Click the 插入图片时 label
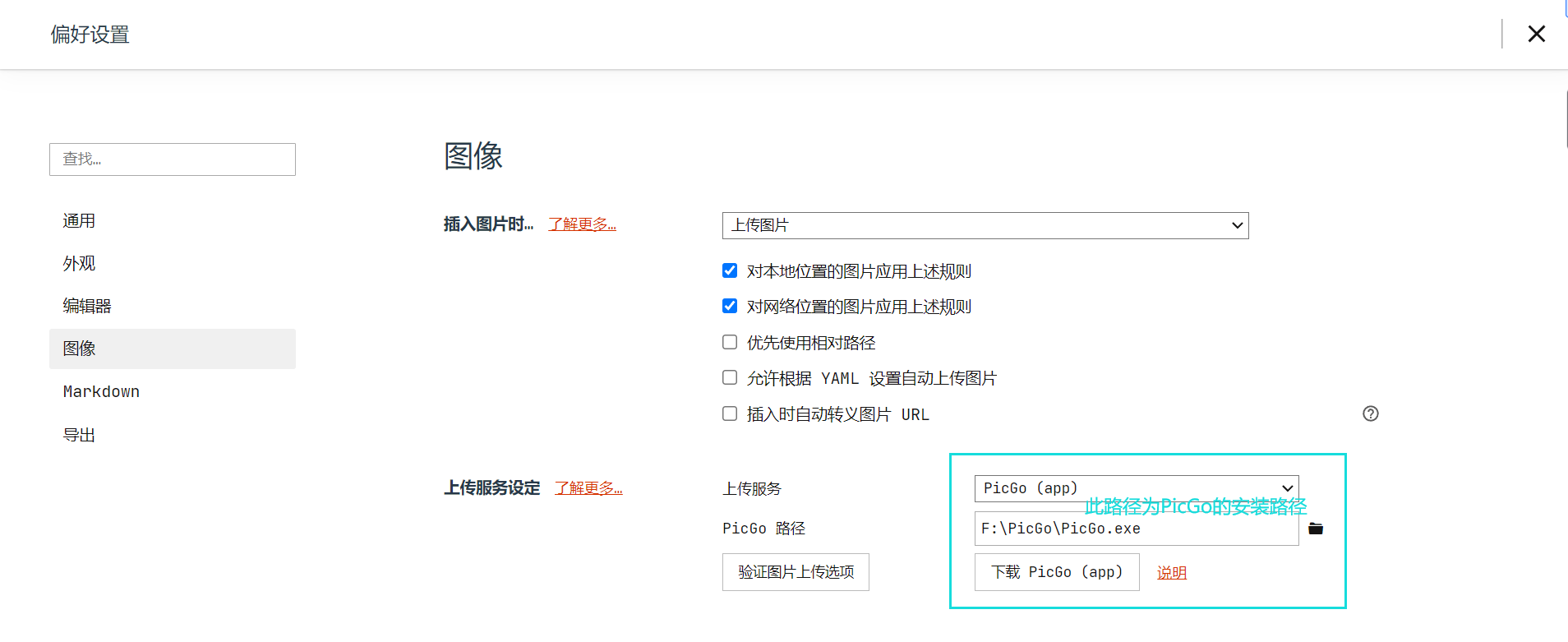 (x=489, y=224)
